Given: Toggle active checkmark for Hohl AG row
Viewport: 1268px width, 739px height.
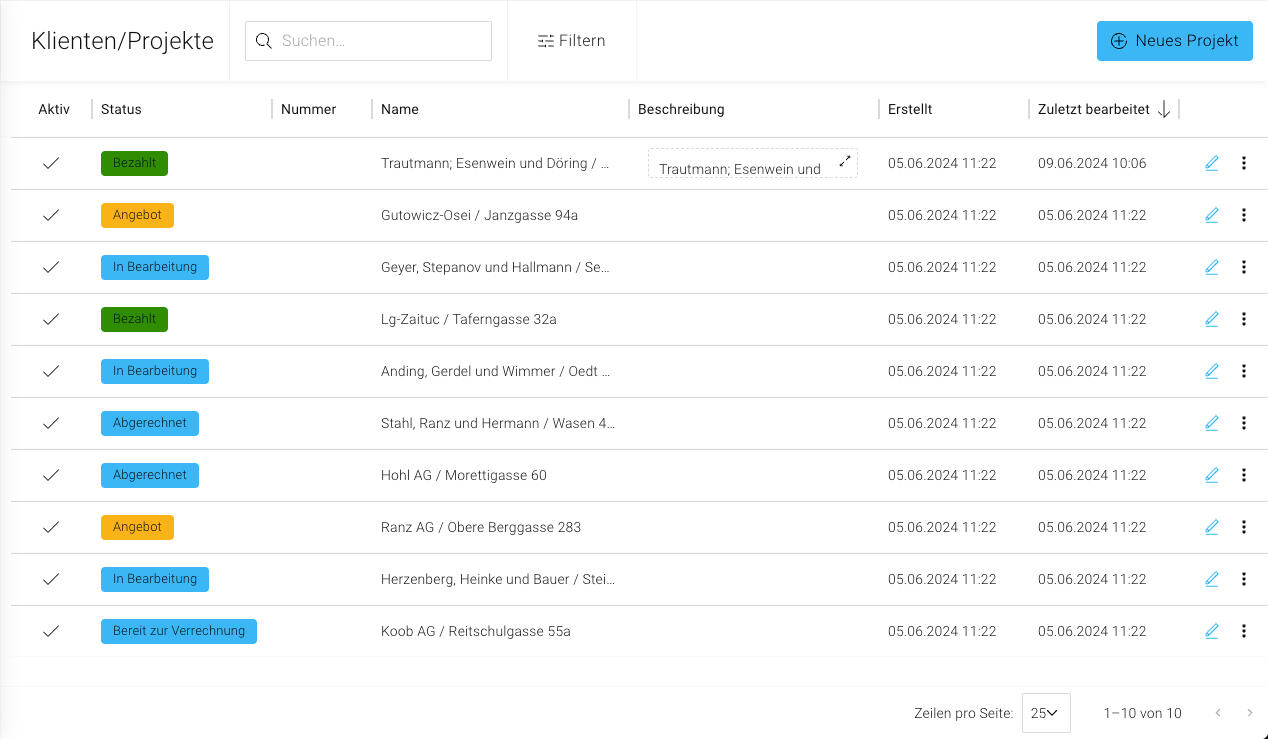Looking at the screenshot, I should [x=51, y=475].
